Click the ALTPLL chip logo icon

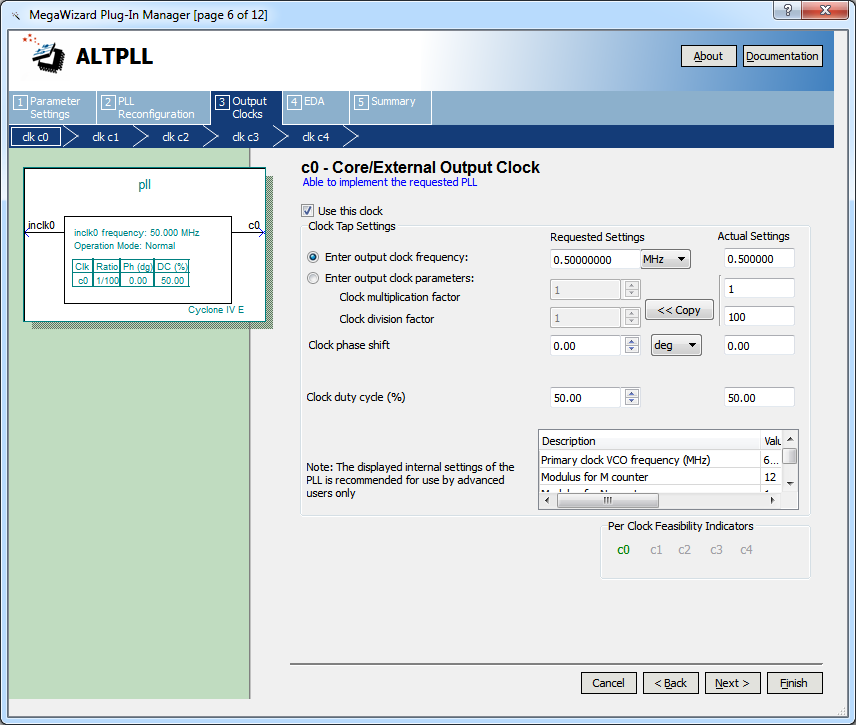pos(45,55)
